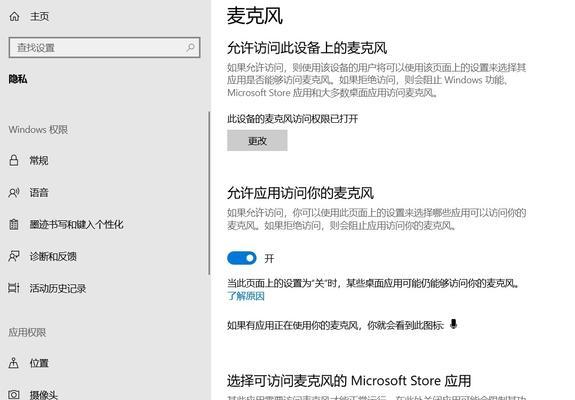Click the home icon beside 主页
The width and height of the screenshot is (575, 400).
[x=14, y=16]
